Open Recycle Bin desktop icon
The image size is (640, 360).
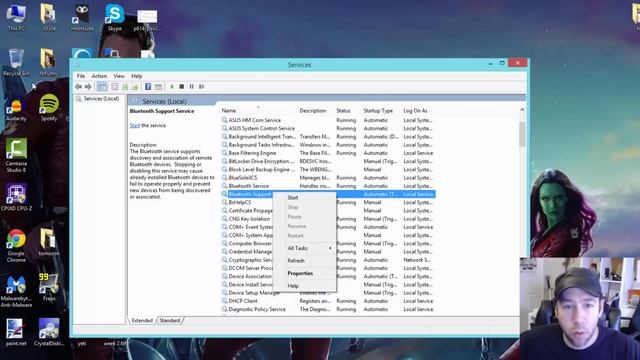point(16,62)
